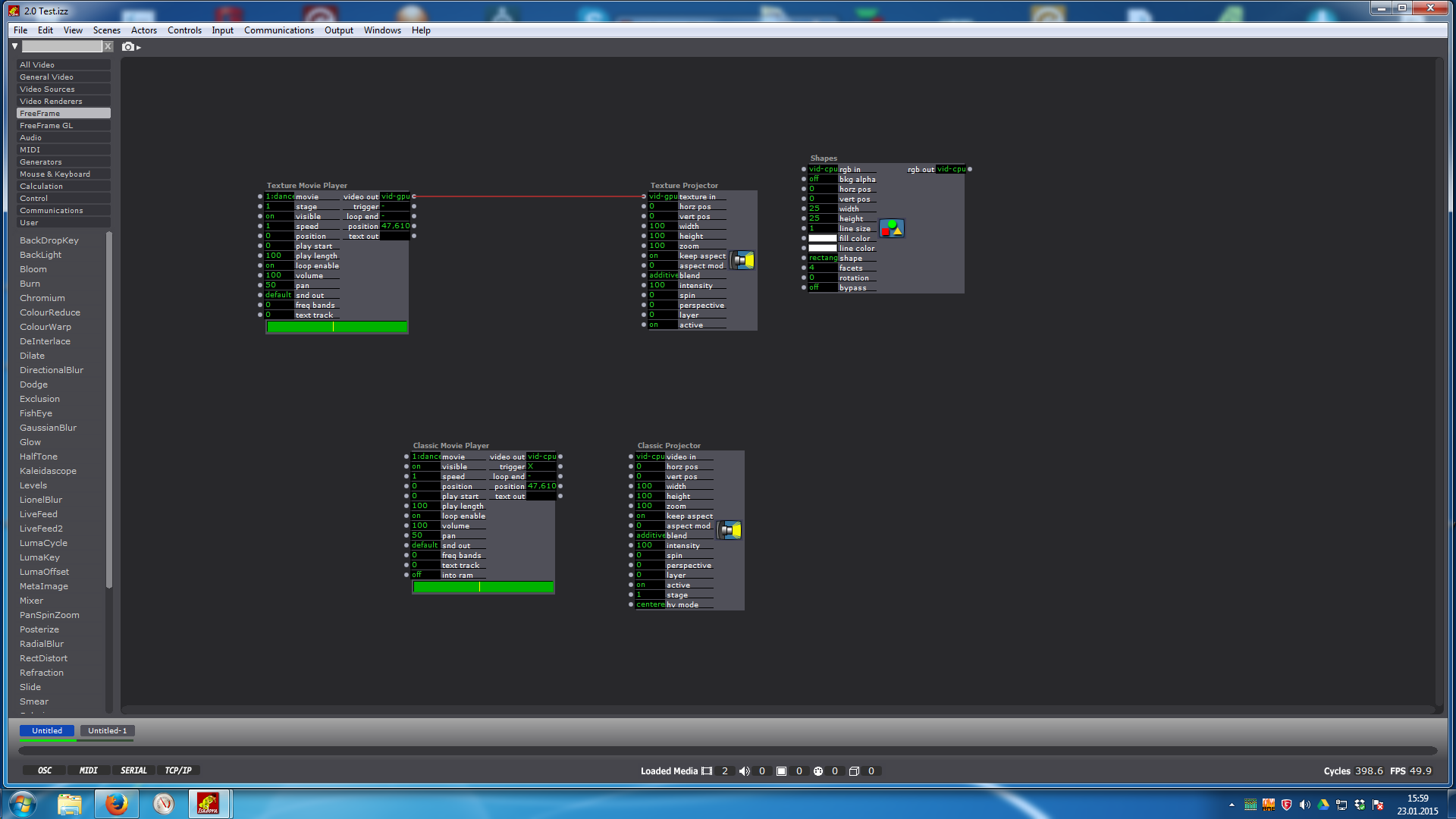Open the clock-faced app in the taskbar
This screenshot has height=819, width=1456.
pos(163,804)
